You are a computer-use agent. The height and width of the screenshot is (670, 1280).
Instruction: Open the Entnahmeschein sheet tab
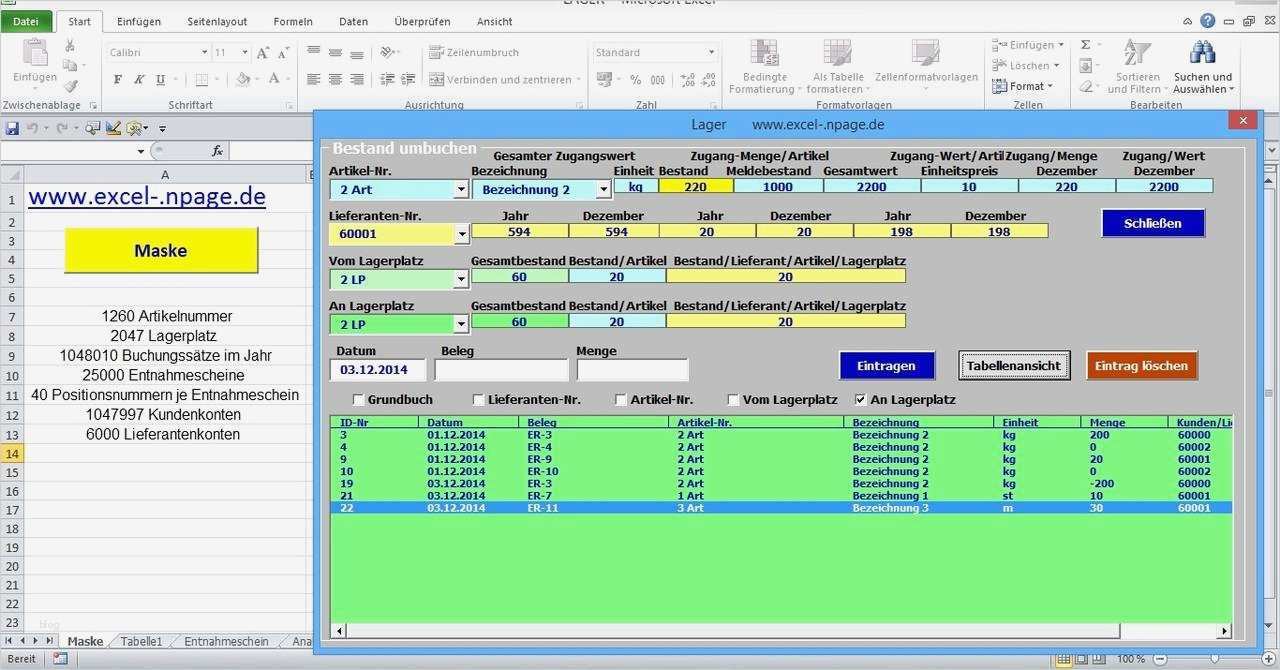coord(225,640)
